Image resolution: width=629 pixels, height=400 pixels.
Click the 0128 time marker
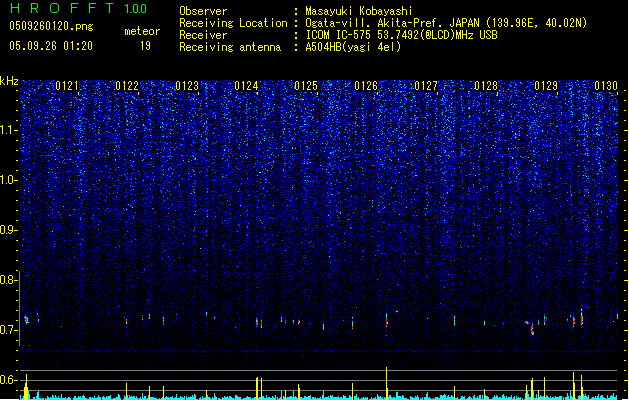tap(486, 86)
